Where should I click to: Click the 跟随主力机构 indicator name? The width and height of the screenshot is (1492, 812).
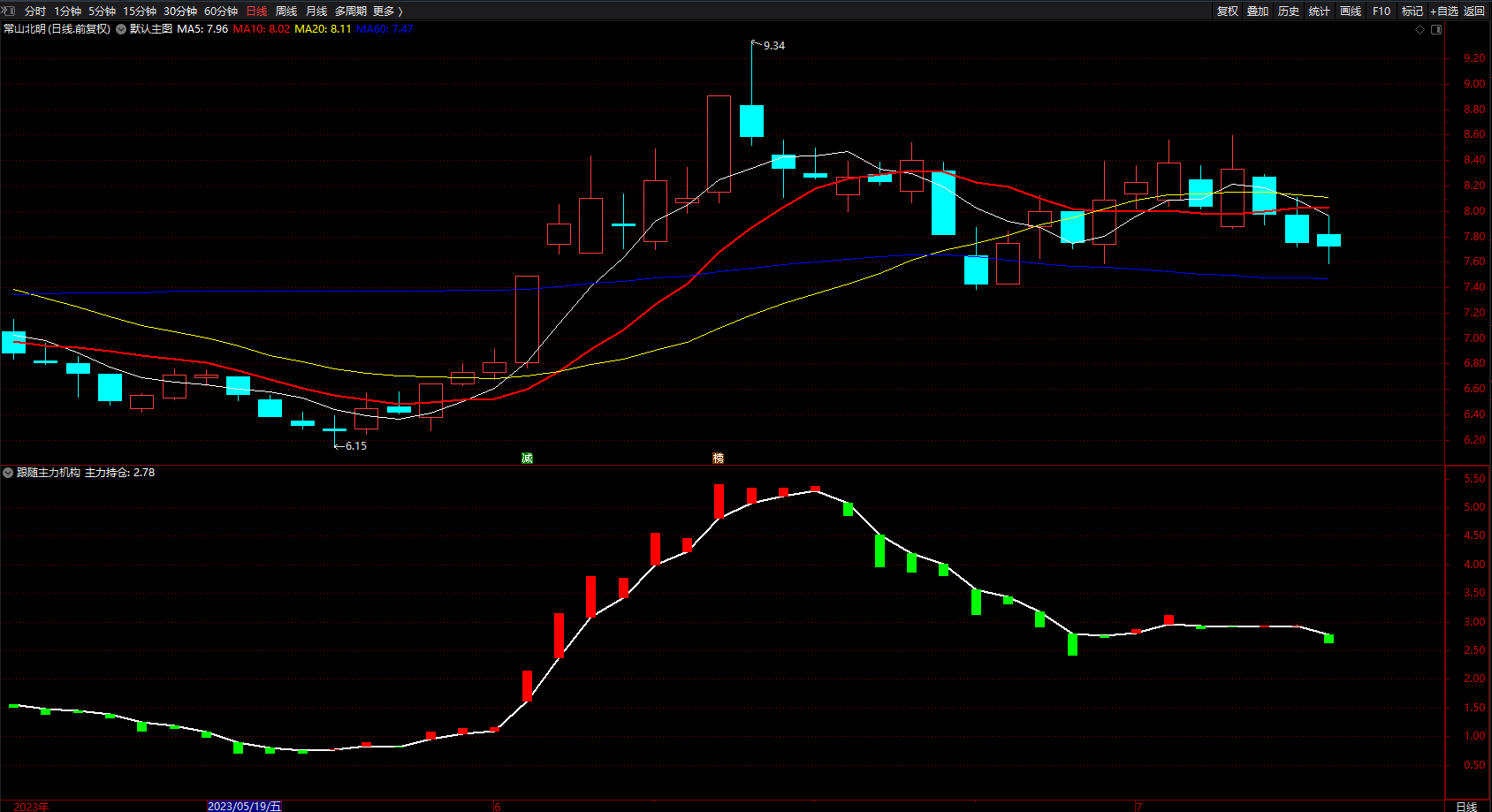[49, 473]
